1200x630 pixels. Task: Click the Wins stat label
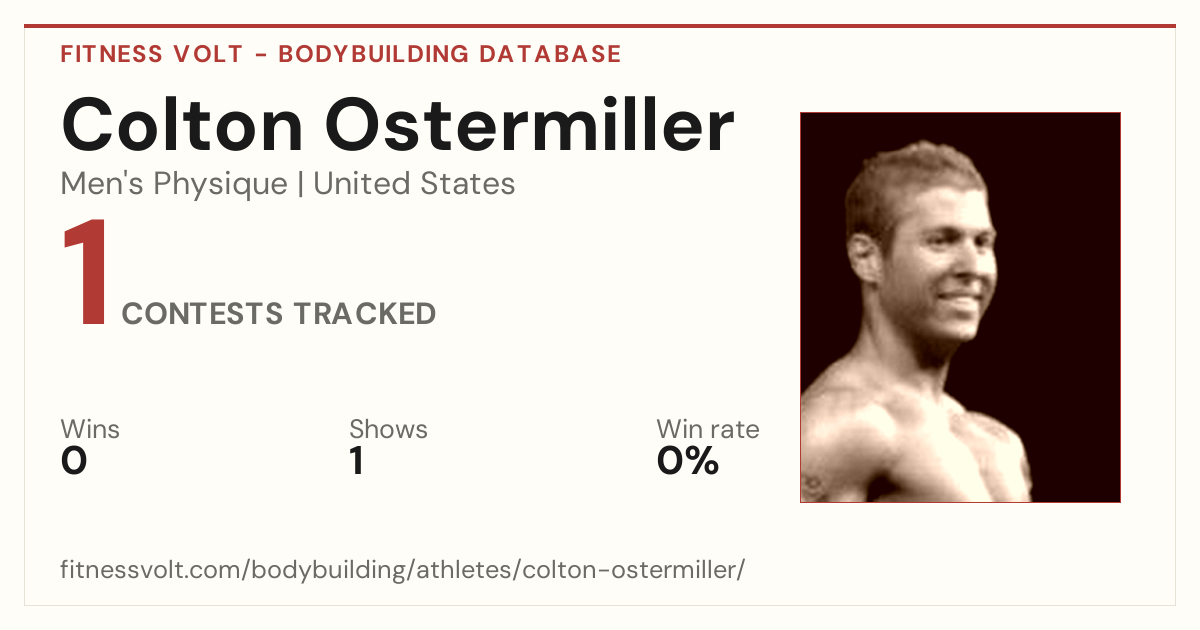tap(90, 430)
